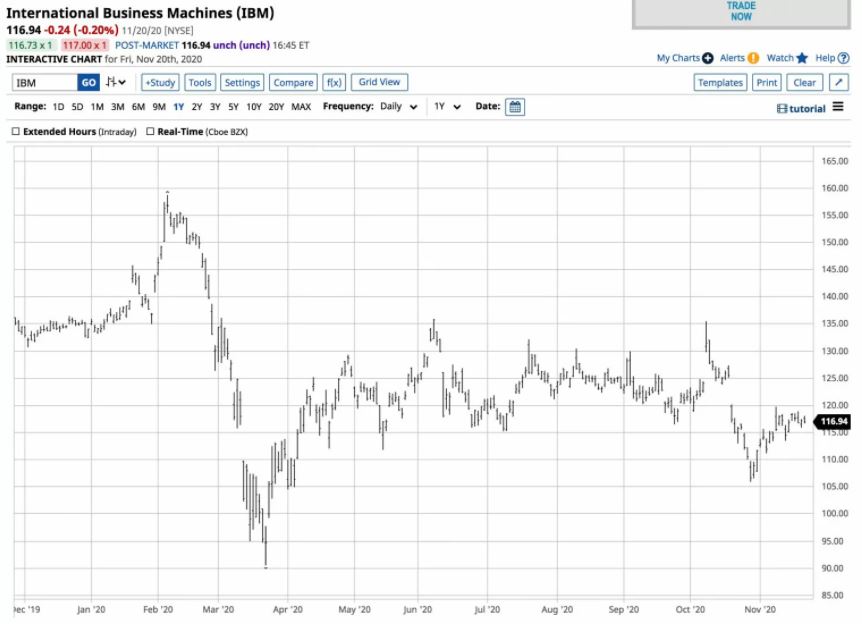The width and height of the screenshot is (862, 624).
Task: Click the orange Alerts exclamation icon
Action: click(753, 58)
